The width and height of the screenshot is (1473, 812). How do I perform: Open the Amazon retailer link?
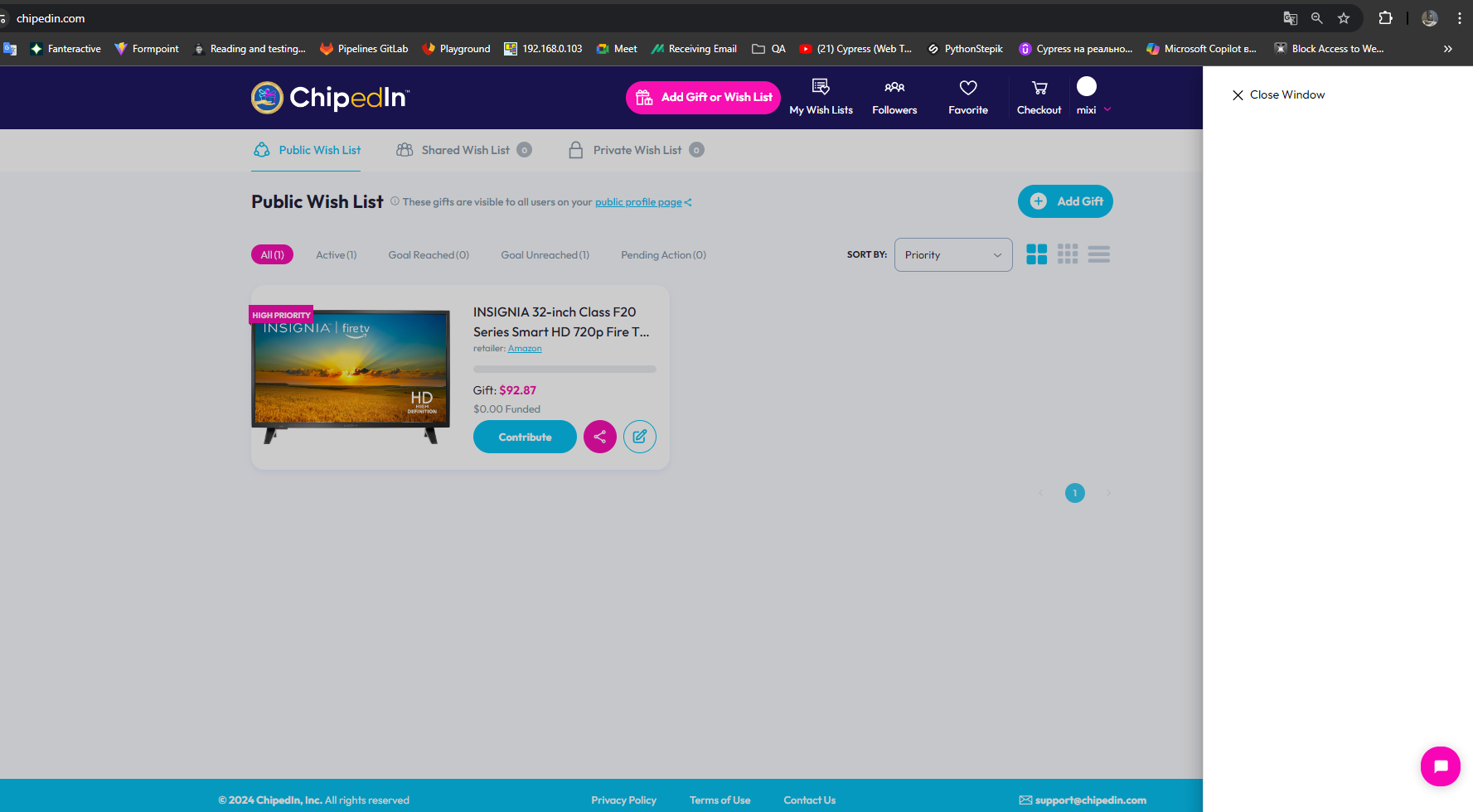(x=525, y=348)
